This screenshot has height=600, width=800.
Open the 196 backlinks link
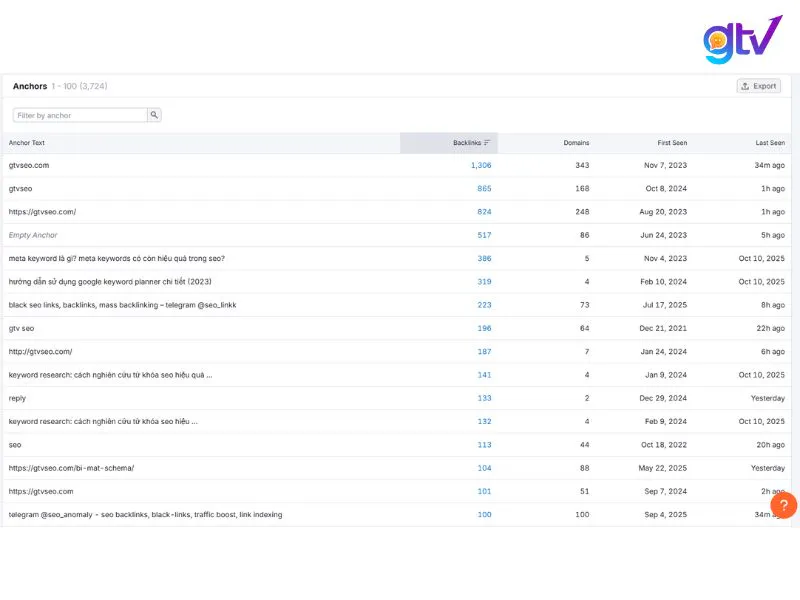coord(484,329)
